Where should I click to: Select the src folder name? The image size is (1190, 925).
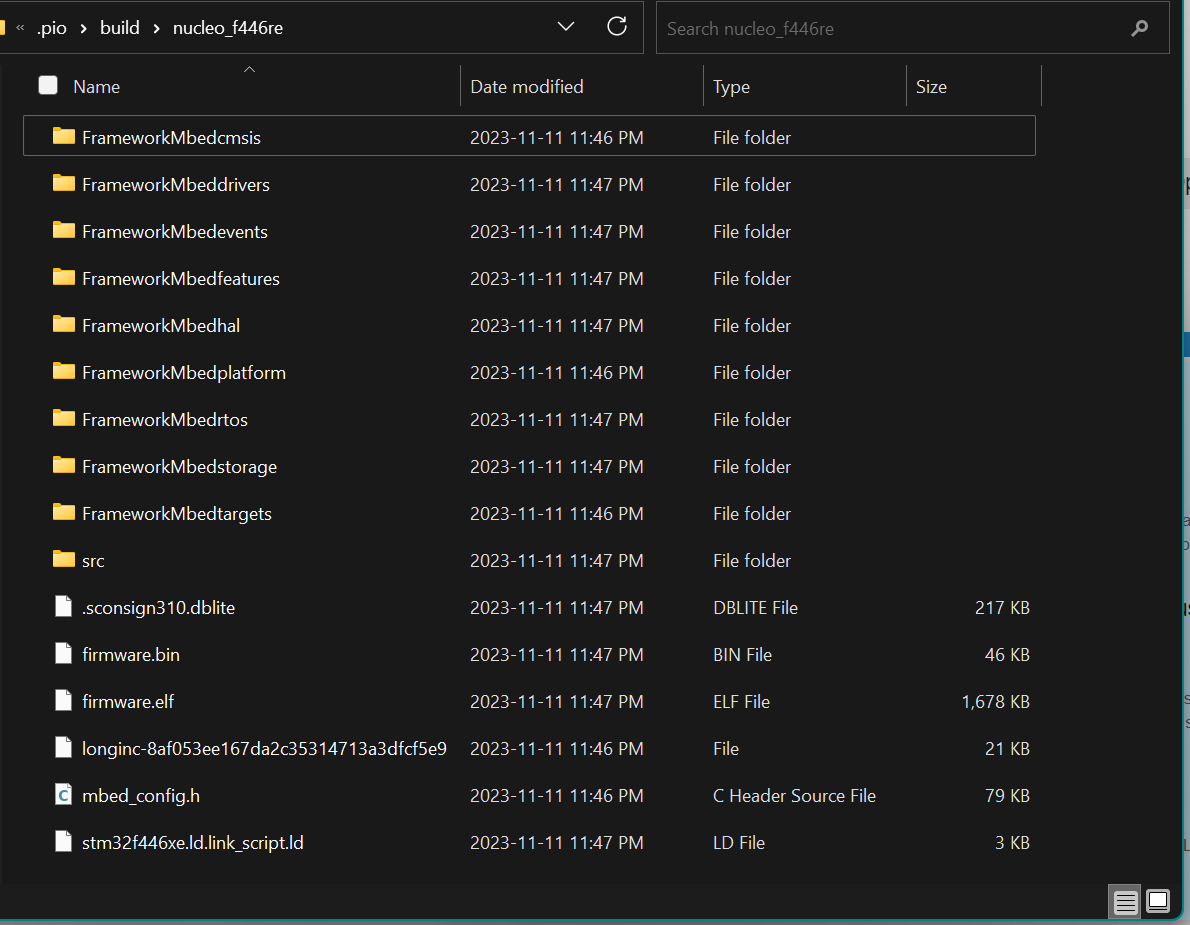point(93,561)
